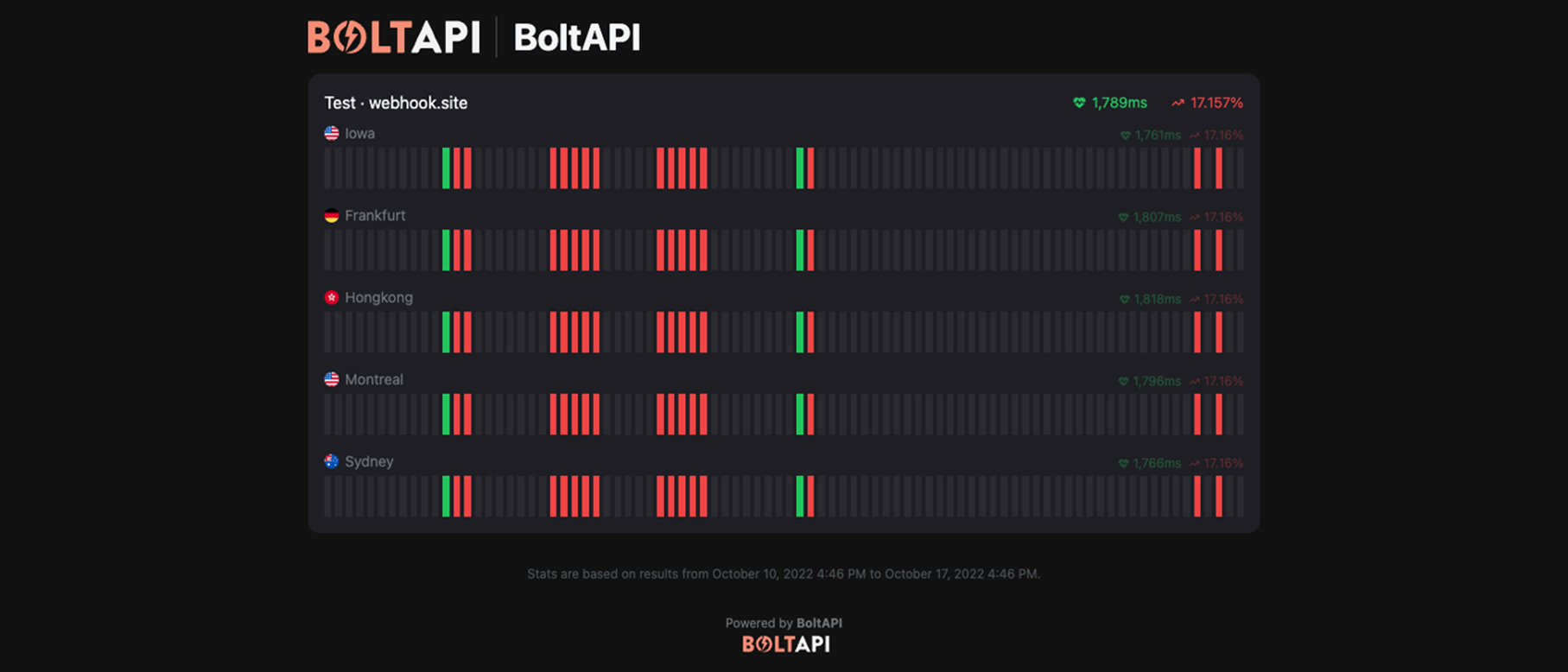1568x672 pixels.
Task: Click the green heartbeat icon next to 1,789ms
Action: [1078, 102]
